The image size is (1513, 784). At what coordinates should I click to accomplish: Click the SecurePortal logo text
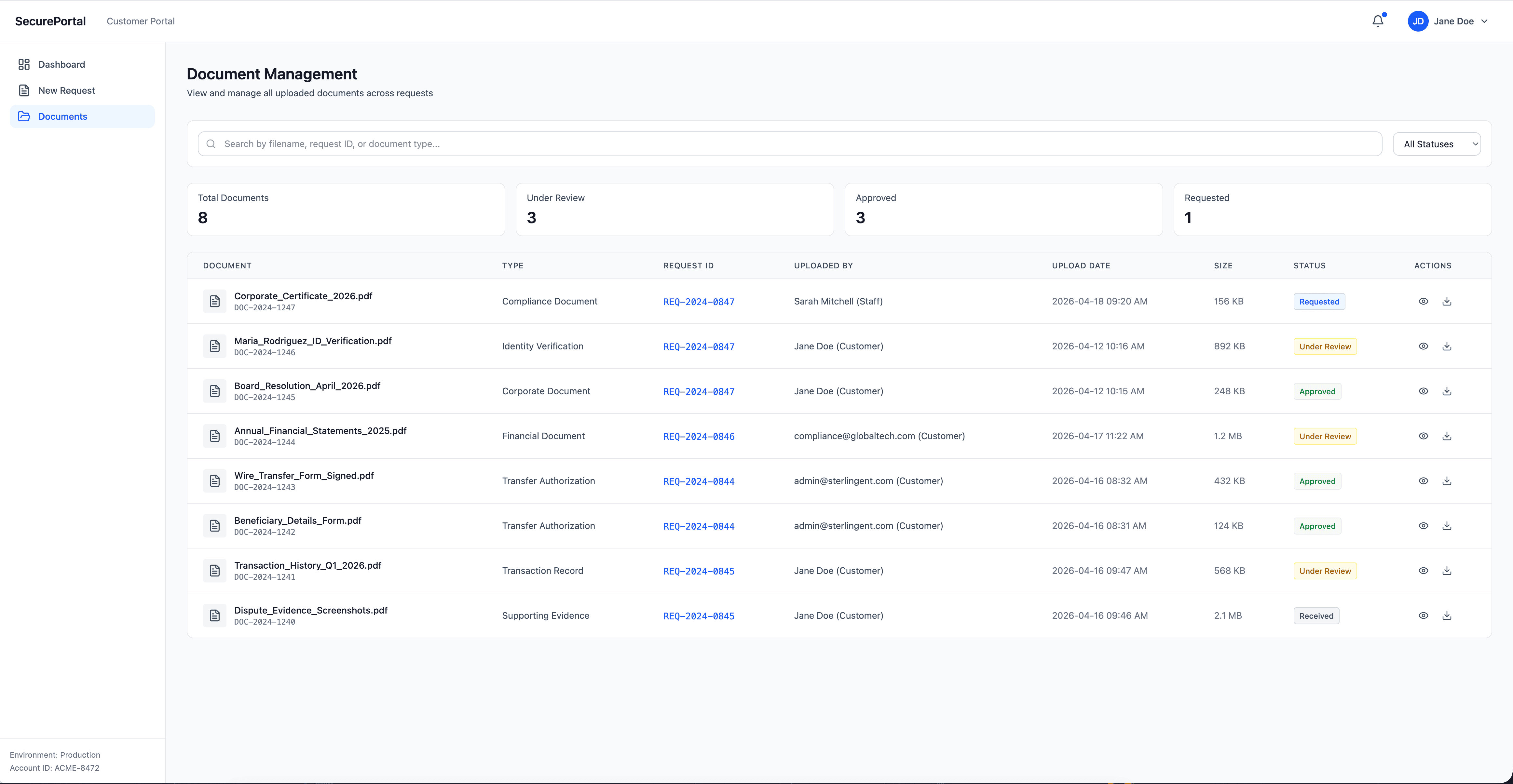(50, 21)
